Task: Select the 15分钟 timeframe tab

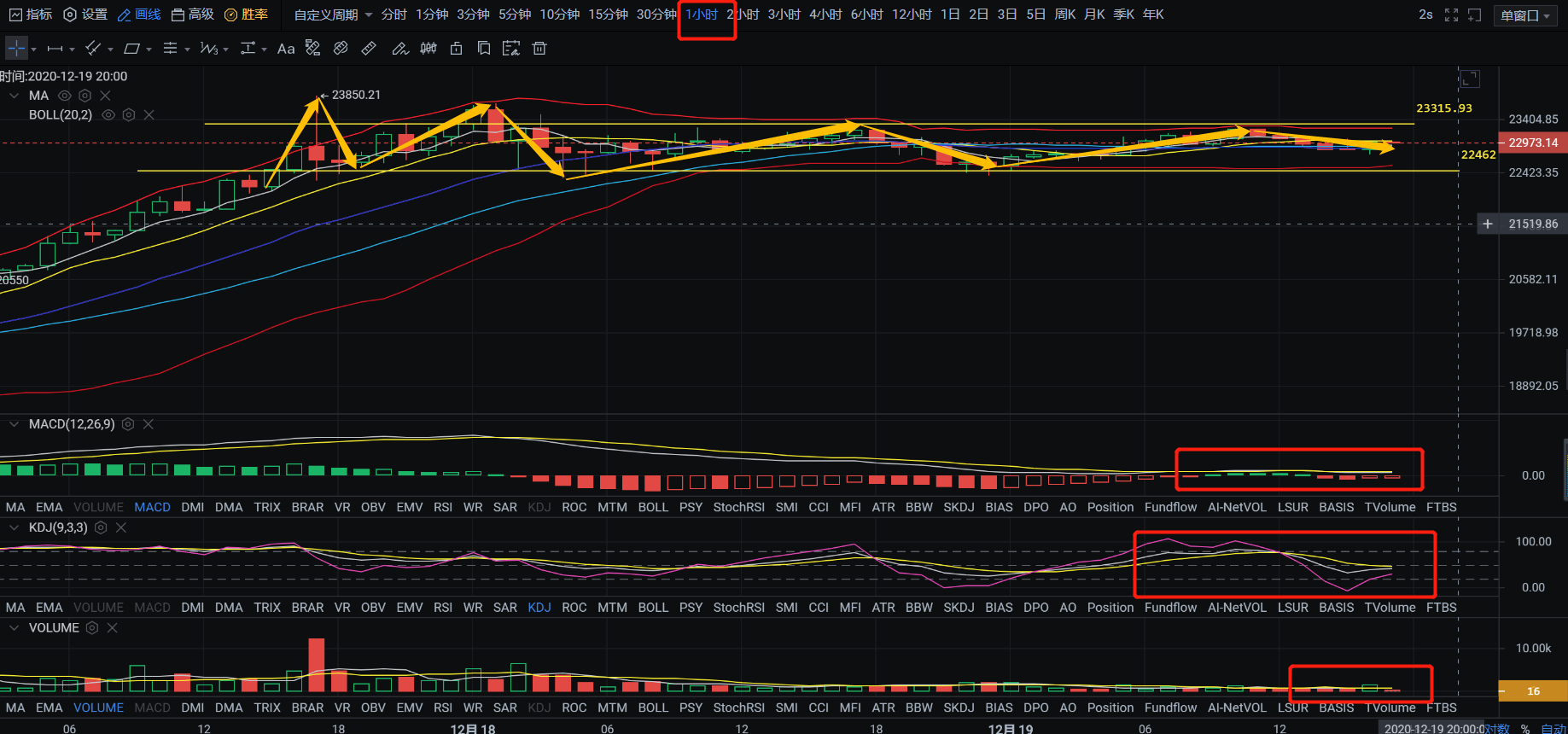Action: (608, 15)
